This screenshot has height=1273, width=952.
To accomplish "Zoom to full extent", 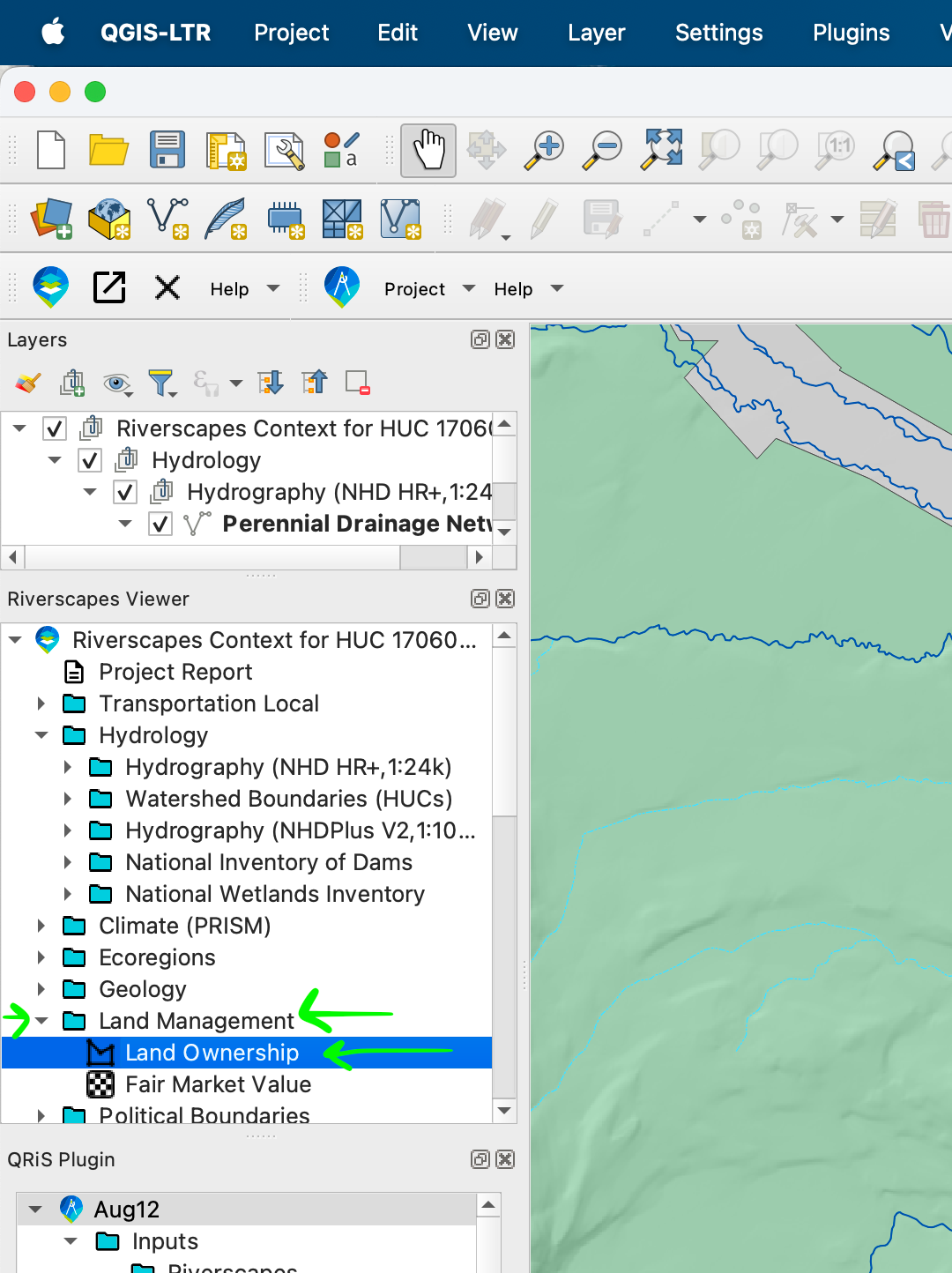I will tap(662, 149).
